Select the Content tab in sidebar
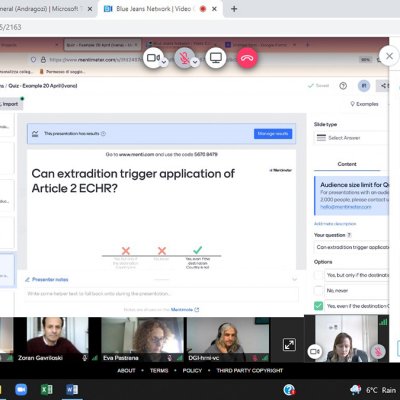Viewport: 400px width, 400px height. (x=347, y=164)
